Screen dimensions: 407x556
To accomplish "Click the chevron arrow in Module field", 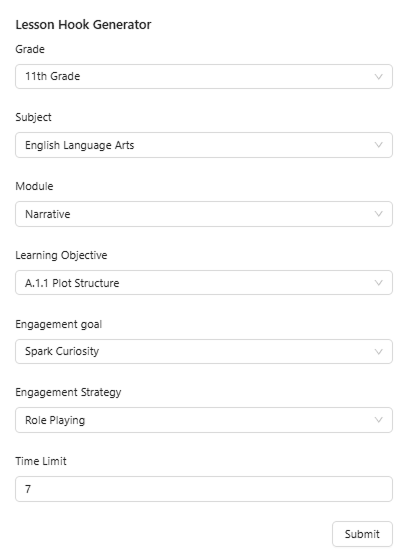I will click(379, 214).
